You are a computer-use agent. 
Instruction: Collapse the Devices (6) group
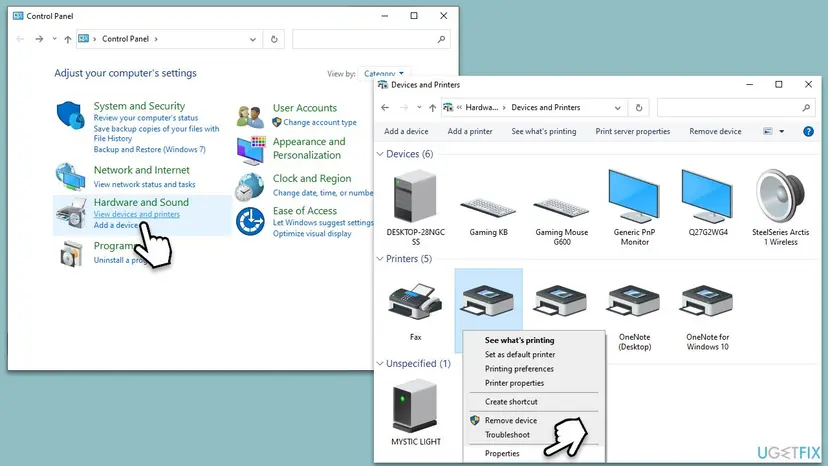coord(380,154)
